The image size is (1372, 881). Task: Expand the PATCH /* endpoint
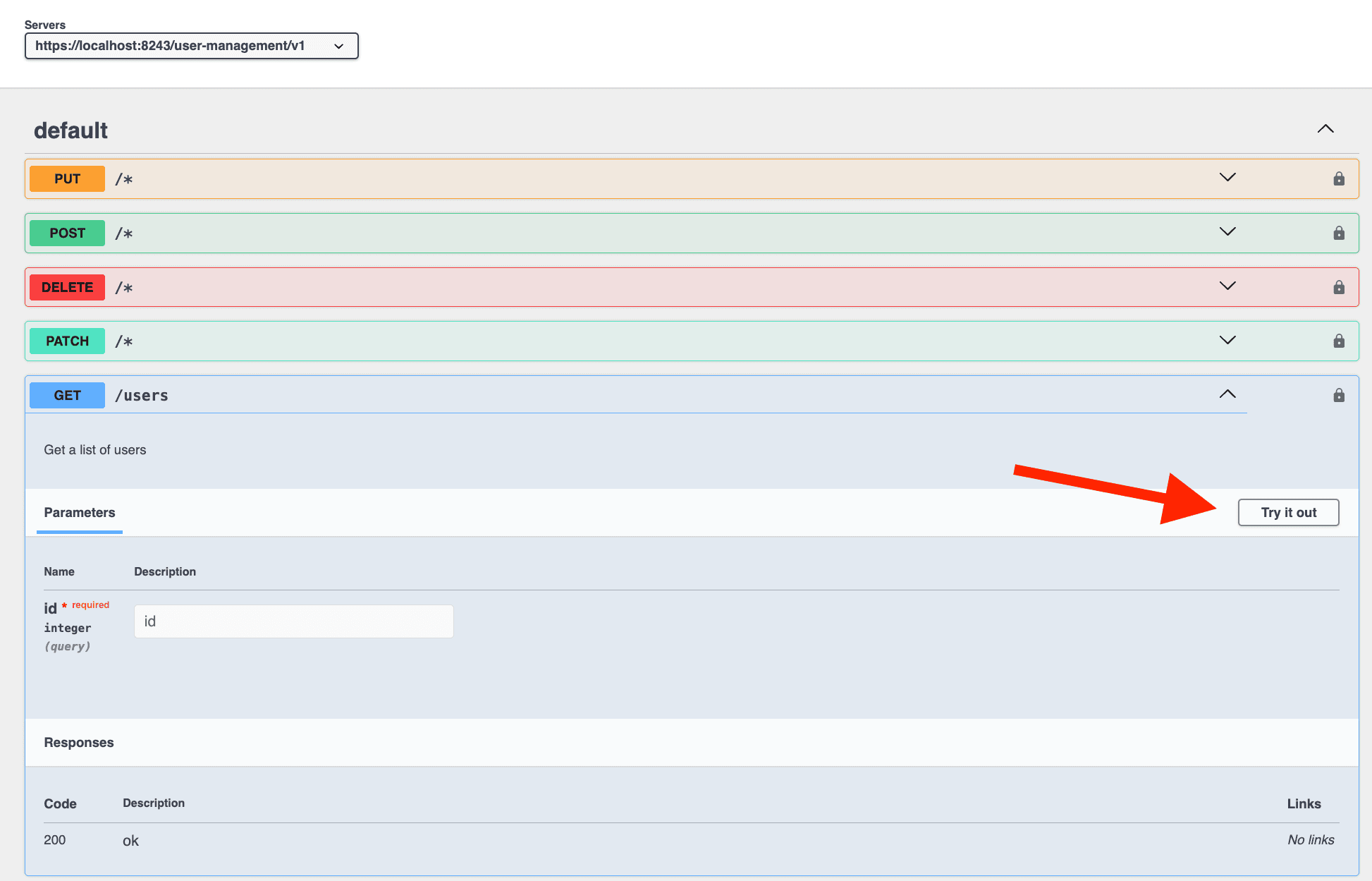pos(1227,340)
